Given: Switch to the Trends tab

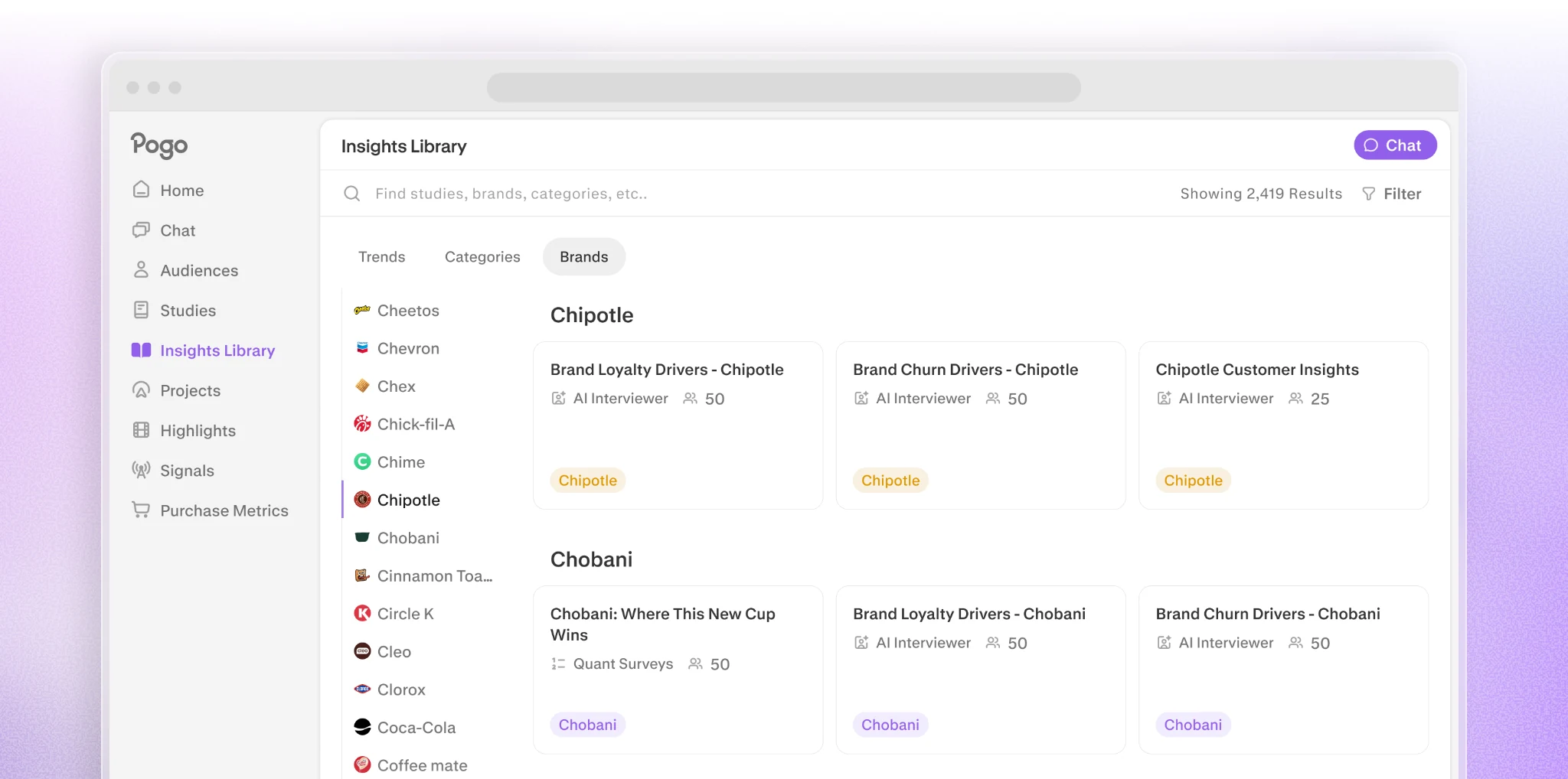Looking at the screenshot, I should tap(382, 256).
